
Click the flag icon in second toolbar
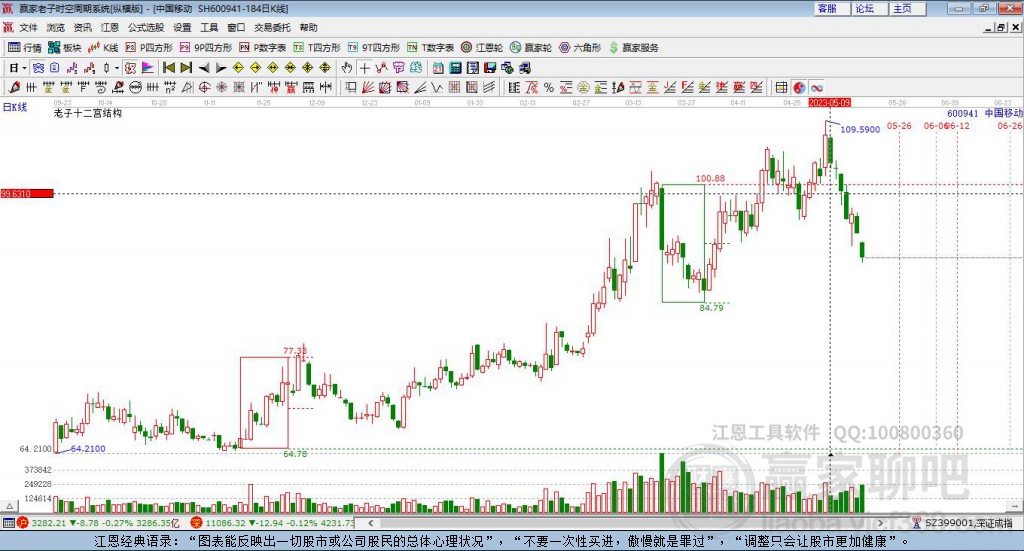pyautogui.click(x=148, y=67)
